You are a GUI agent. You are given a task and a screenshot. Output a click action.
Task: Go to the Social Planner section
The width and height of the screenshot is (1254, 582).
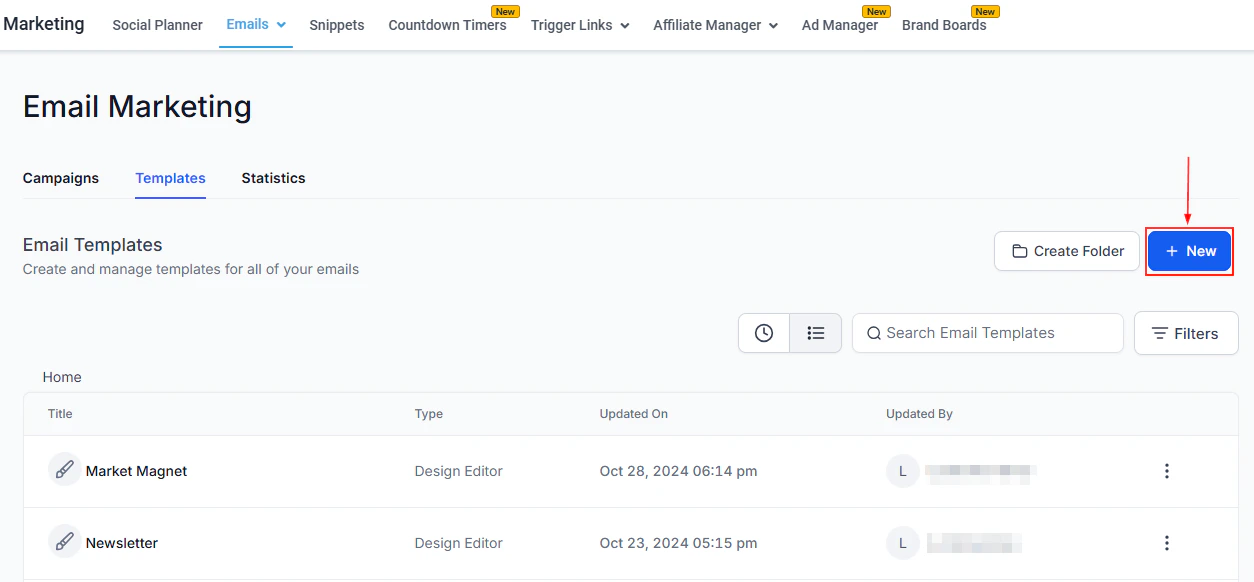pos(157,25)
